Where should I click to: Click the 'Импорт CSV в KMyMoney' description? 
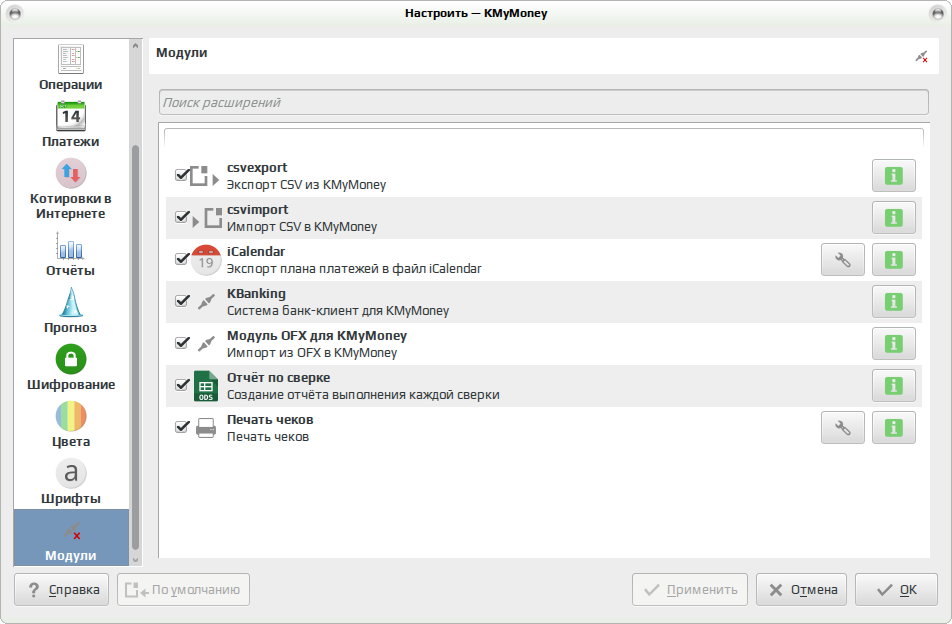(302, 226)
